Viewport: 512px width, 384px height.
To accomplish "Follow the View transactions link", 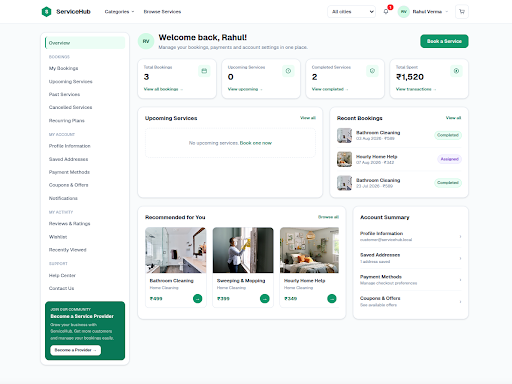I will (416, 89).
